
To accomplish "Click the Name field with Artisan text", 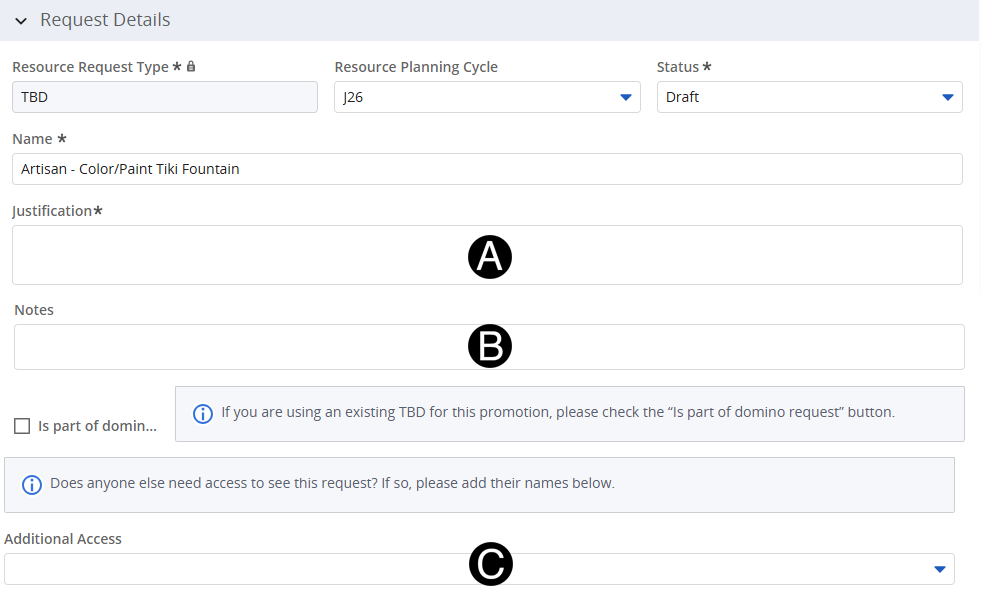I will [487, 169].
